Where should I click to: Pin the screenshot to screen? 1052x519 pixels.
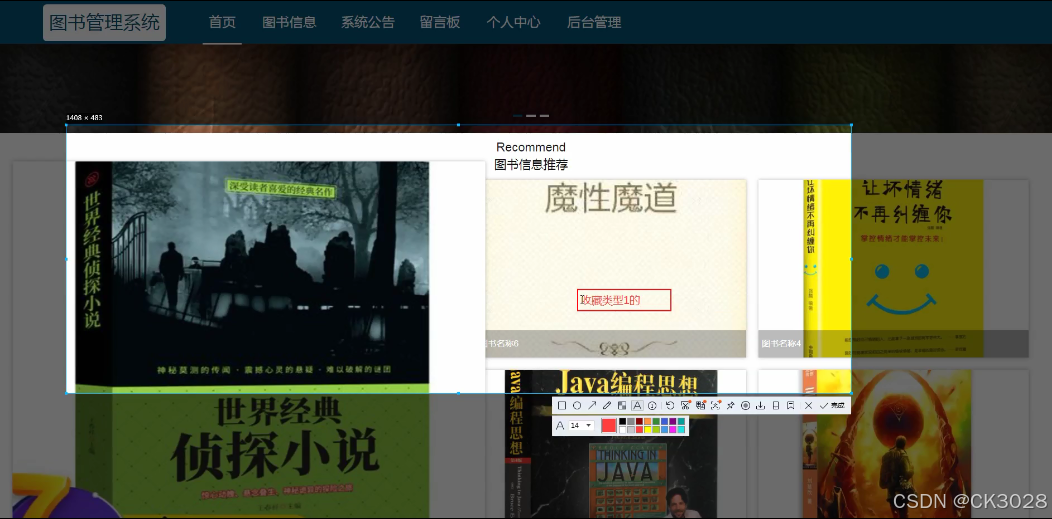coord(731,405)
